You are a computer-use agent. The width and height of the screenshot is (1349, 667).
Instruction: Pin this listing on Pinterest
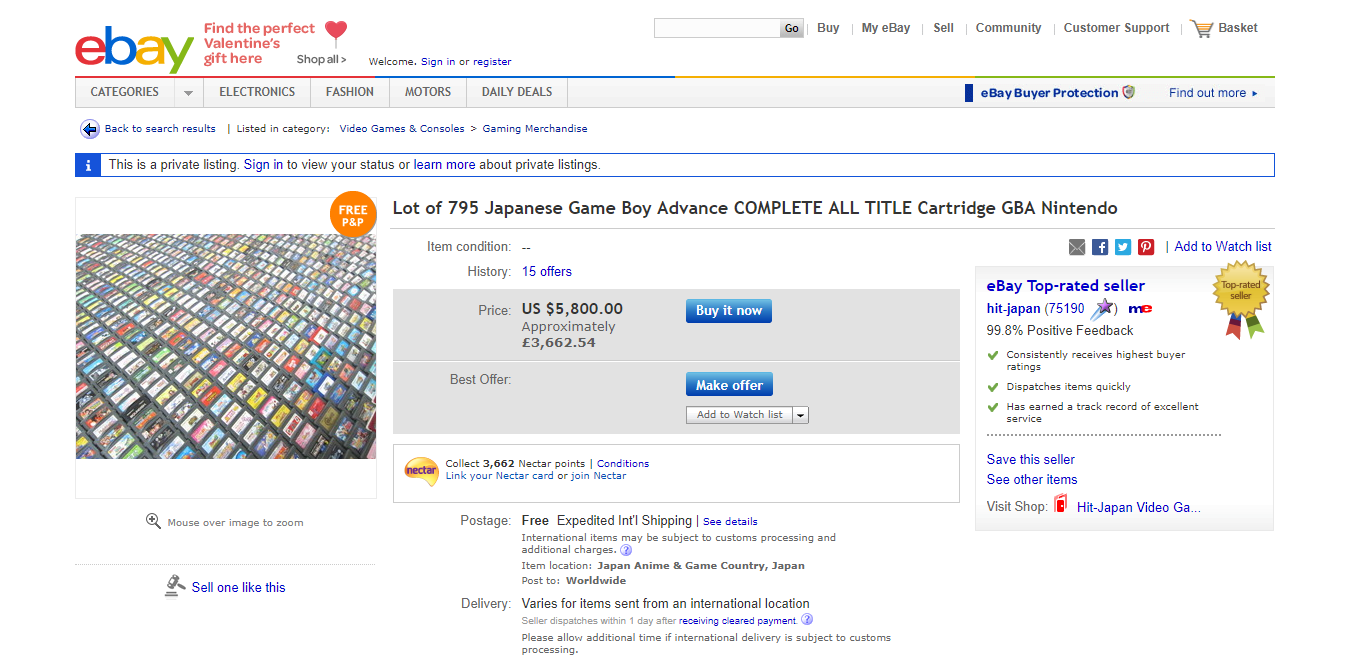(1146, 247)
